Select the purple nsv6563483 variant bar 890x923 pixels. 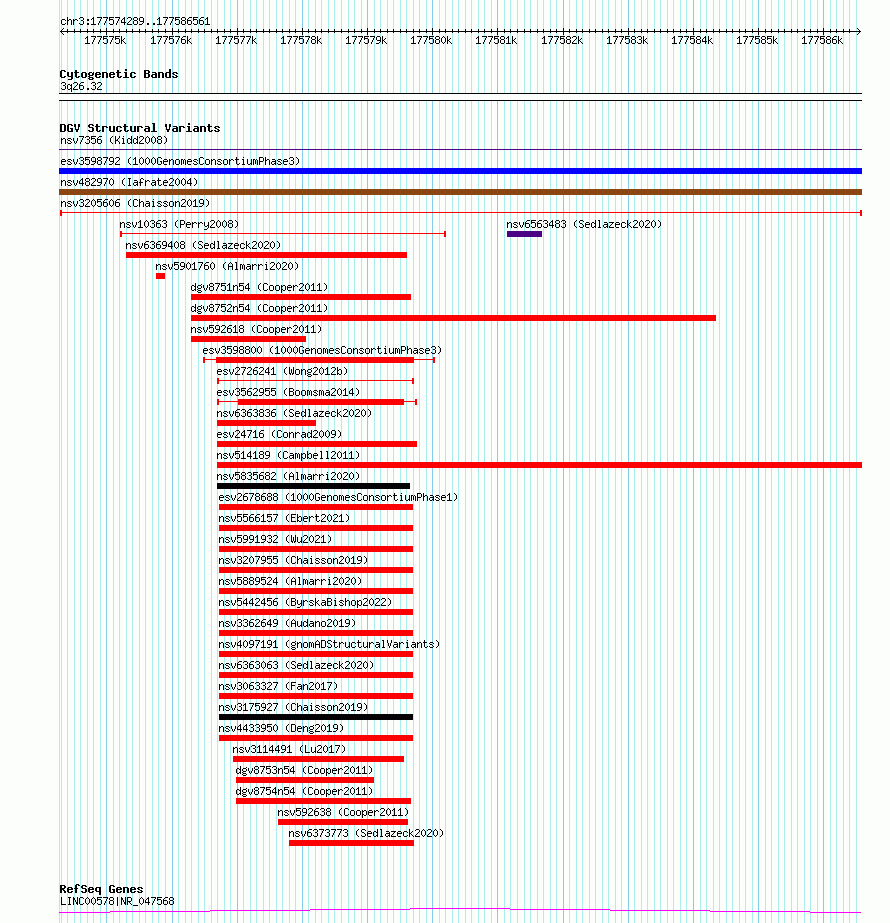coord(524,234)
